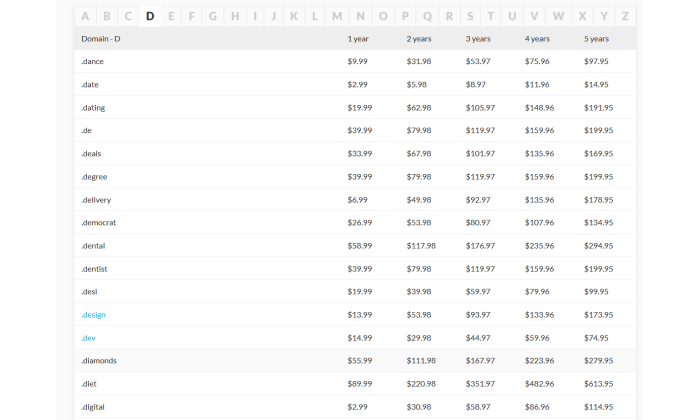700x420 pixels.
Task: Click the 3 years column header
Action: click(478, 39)
